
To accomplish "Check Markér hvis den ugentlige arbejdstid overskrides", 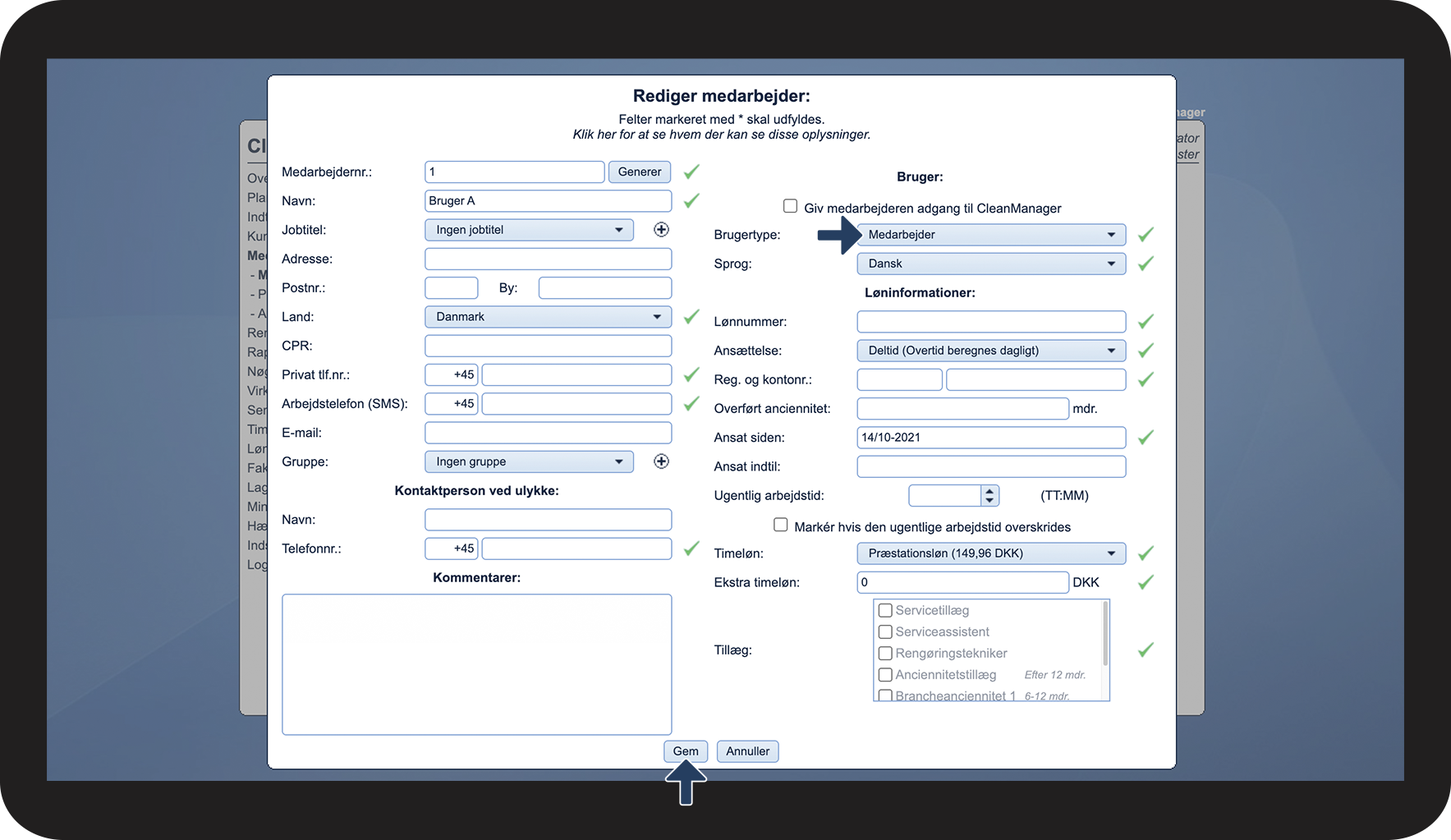I will [x=781, y=525].
